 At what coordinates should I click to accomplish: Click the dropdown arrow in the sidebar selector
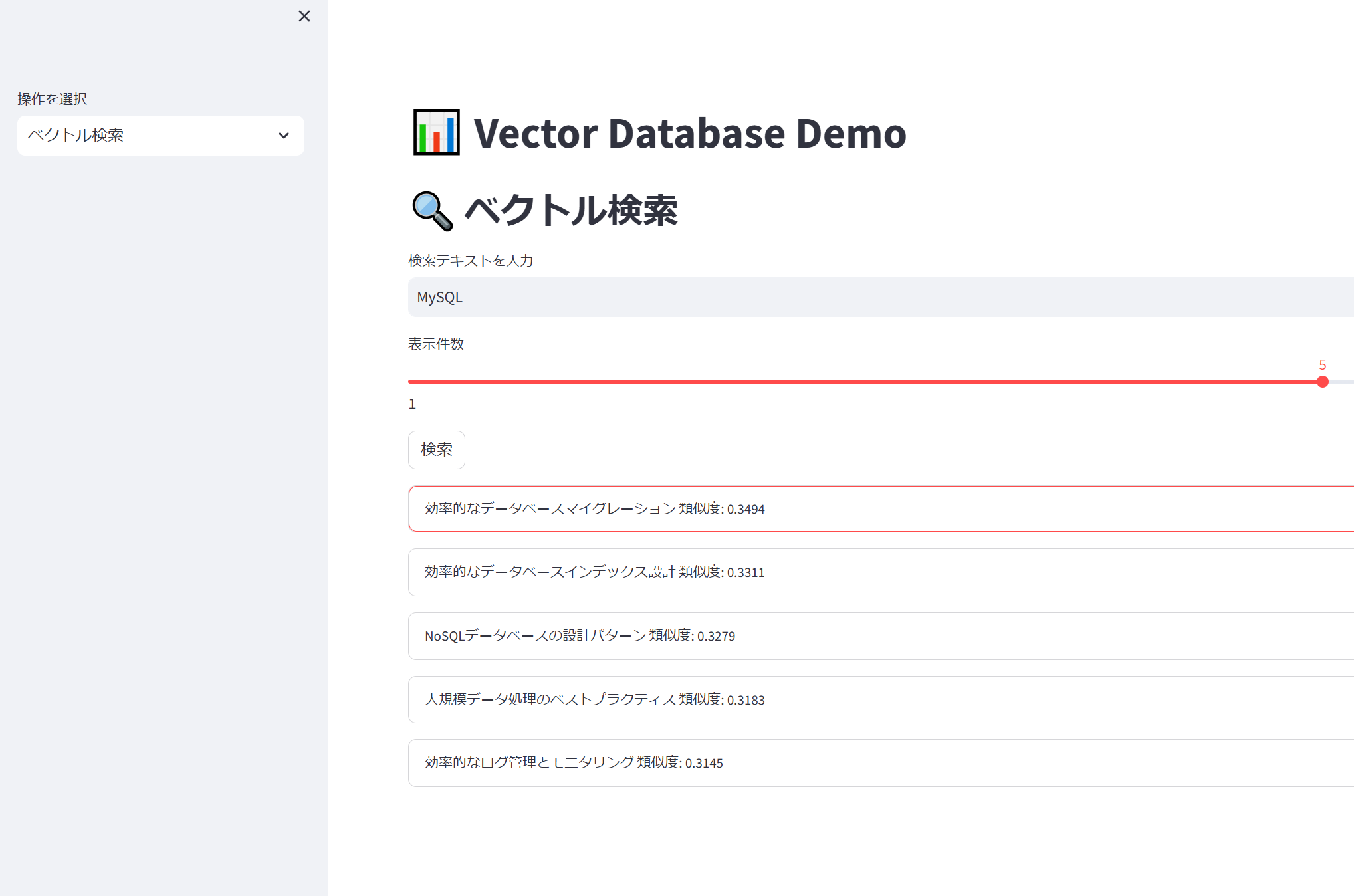[284, 136]
